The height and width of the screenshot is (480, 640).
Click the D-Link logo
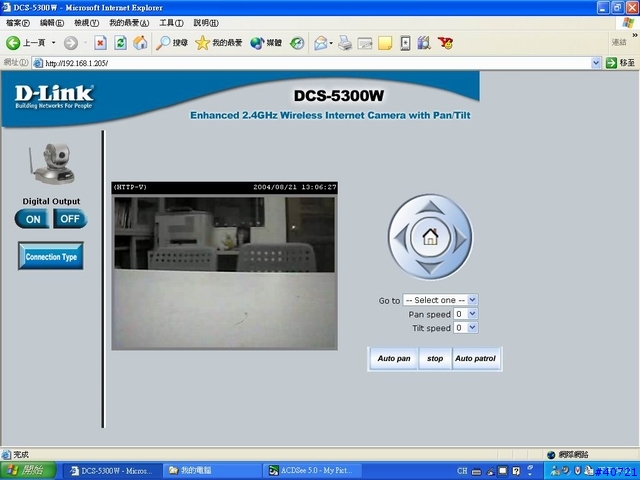[54, 97]
